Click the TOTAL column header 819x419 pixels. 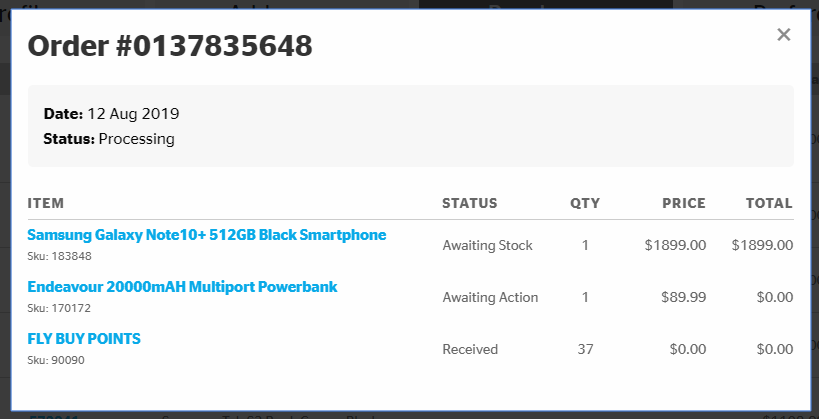coord(769,203)
